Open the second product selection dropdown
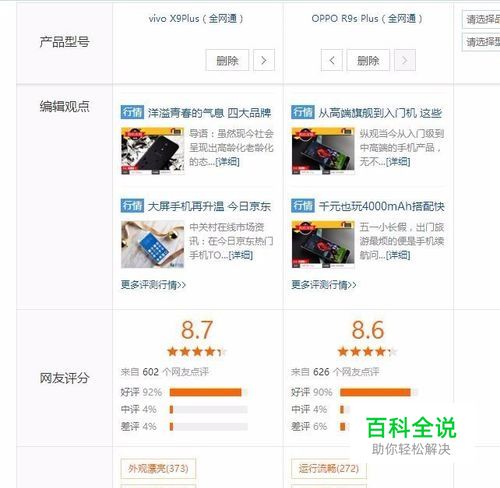 click(481, 42)
